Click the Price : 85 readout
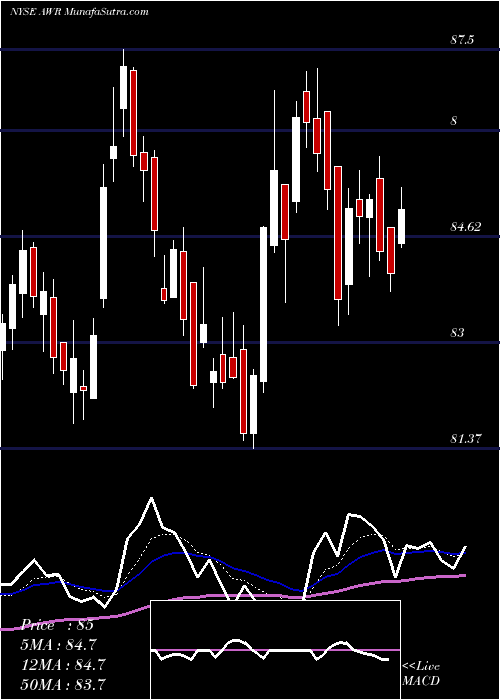This screenshot has height=700, width=500. (59, 625)
